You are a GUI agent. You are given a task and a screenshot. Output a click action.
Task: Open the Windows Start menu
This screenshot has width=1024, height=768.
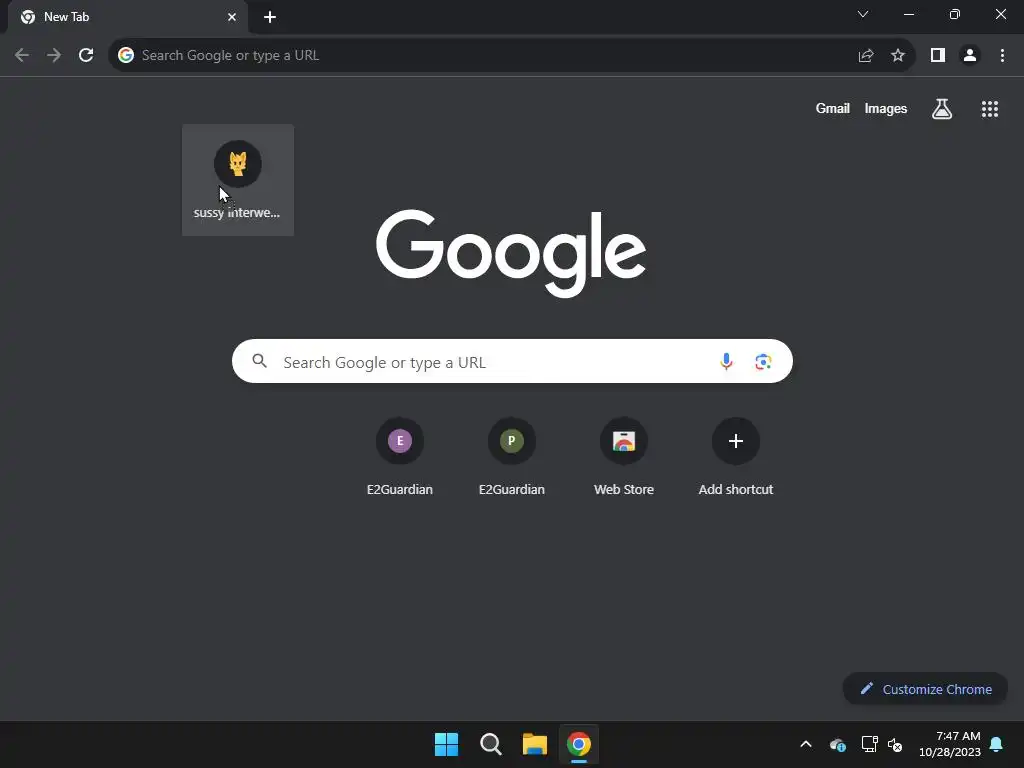pos(447,744)
